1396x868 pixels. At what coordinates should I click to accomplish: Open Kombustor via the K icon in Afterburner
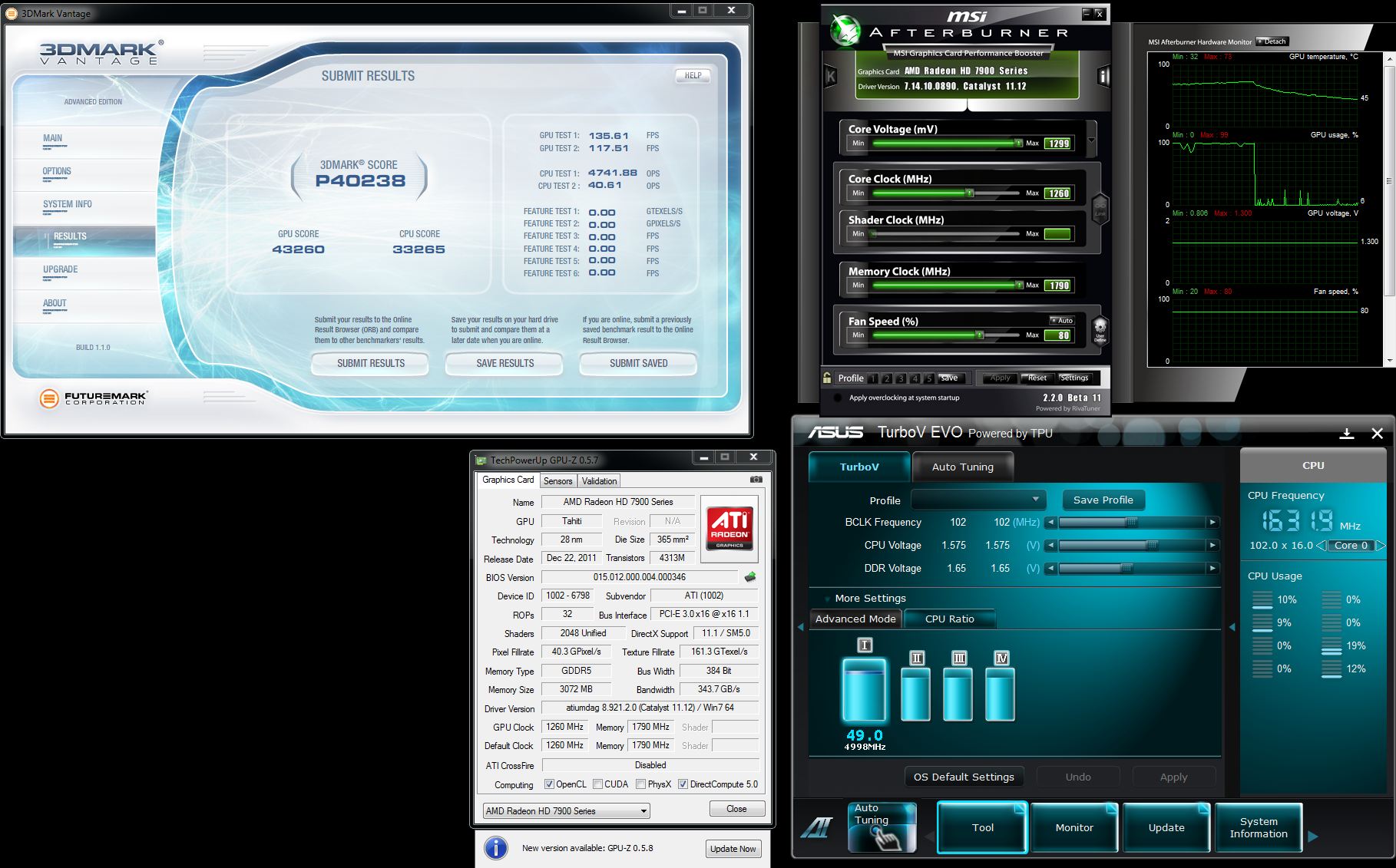(x=830, y=76)
